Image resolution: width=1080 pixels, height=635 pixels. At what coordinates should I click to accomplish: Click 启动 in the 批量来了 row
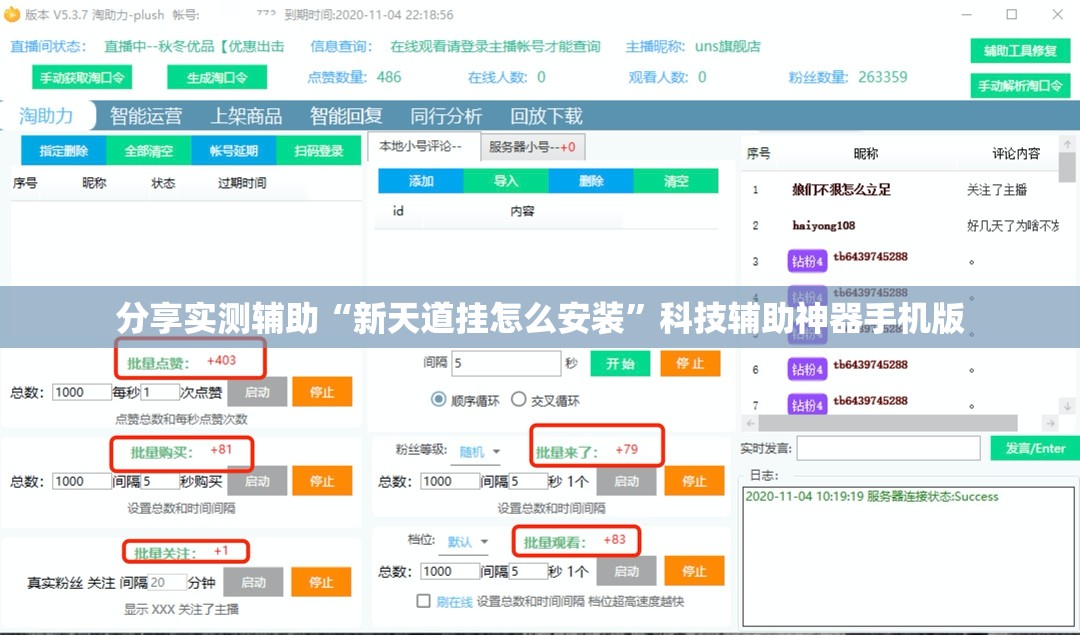[x=626, y=481]
